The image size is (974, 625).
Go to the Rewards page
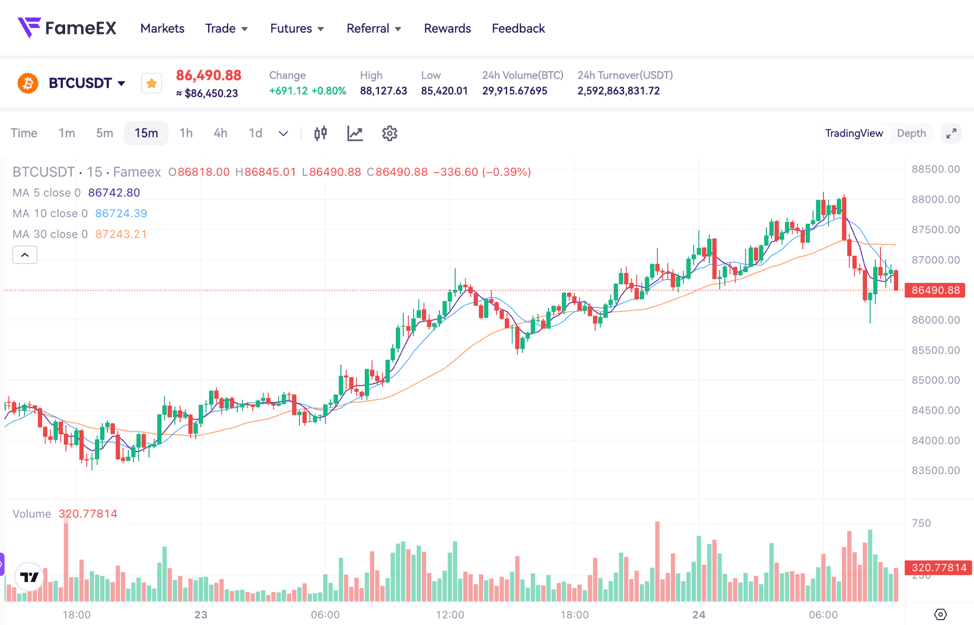click(447, 28)
